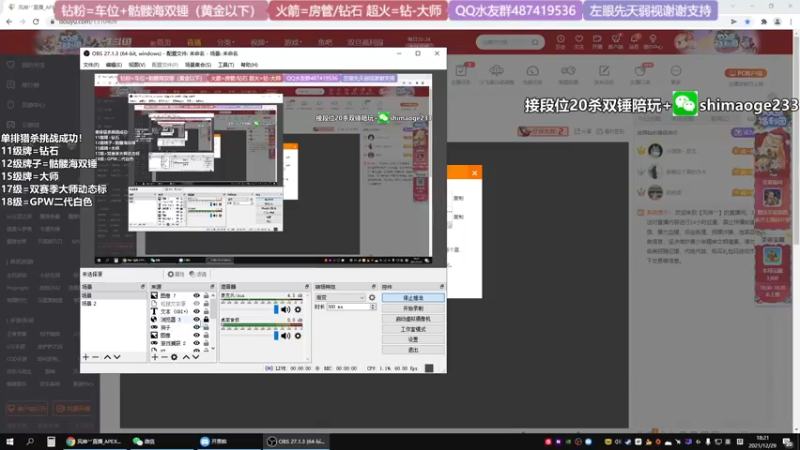This screenshot has width=800, height=450.
Task: Remove selected scene with minus icon
Action: tap(95, 357)
